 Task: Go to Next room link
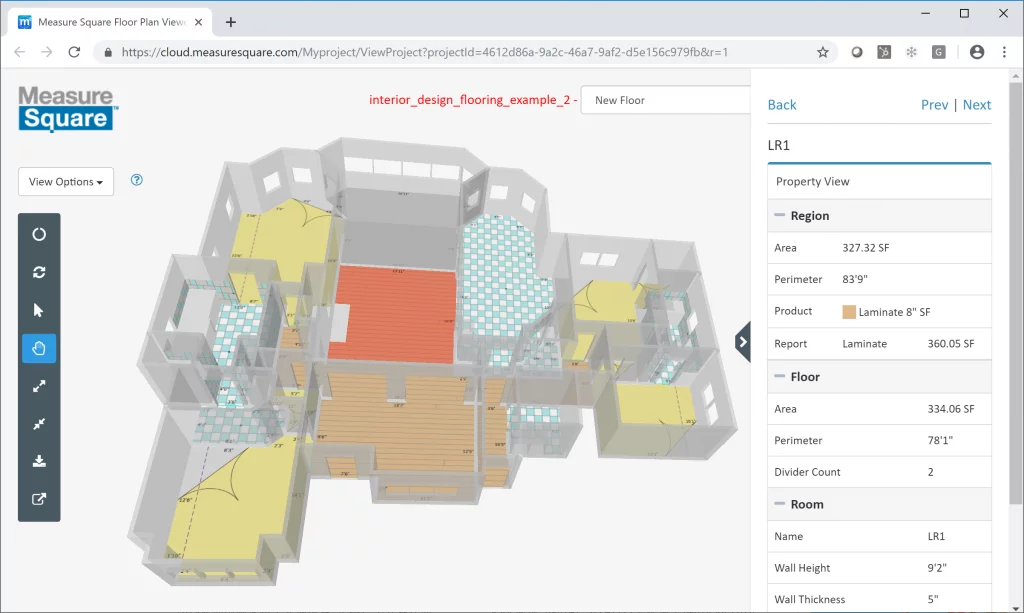pos(976,105)
